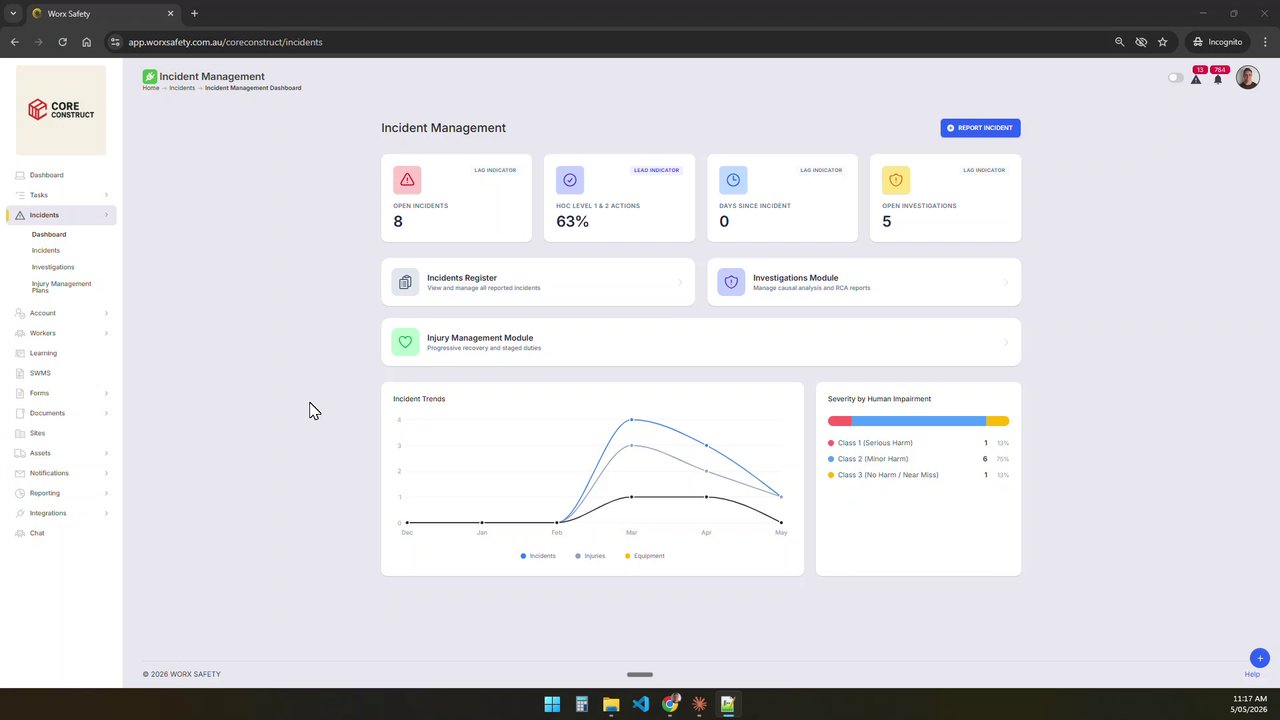Toggle Incidents series in chart legend
The width and height of the screenshot is (1280, 720).
tap(538, 556)
